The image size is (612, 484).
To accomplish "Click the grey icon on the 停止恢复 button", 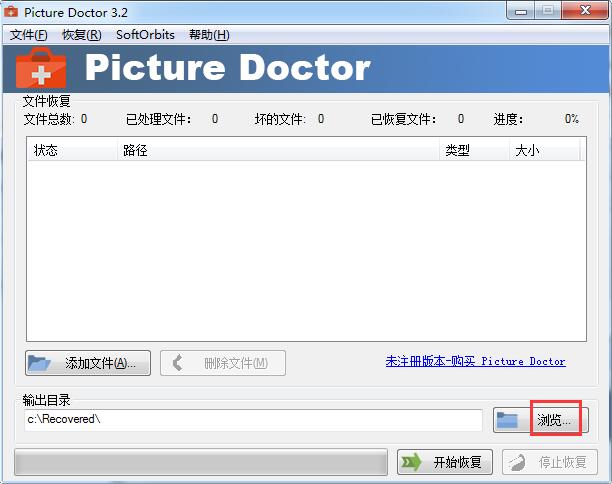I will click(517, 463).
